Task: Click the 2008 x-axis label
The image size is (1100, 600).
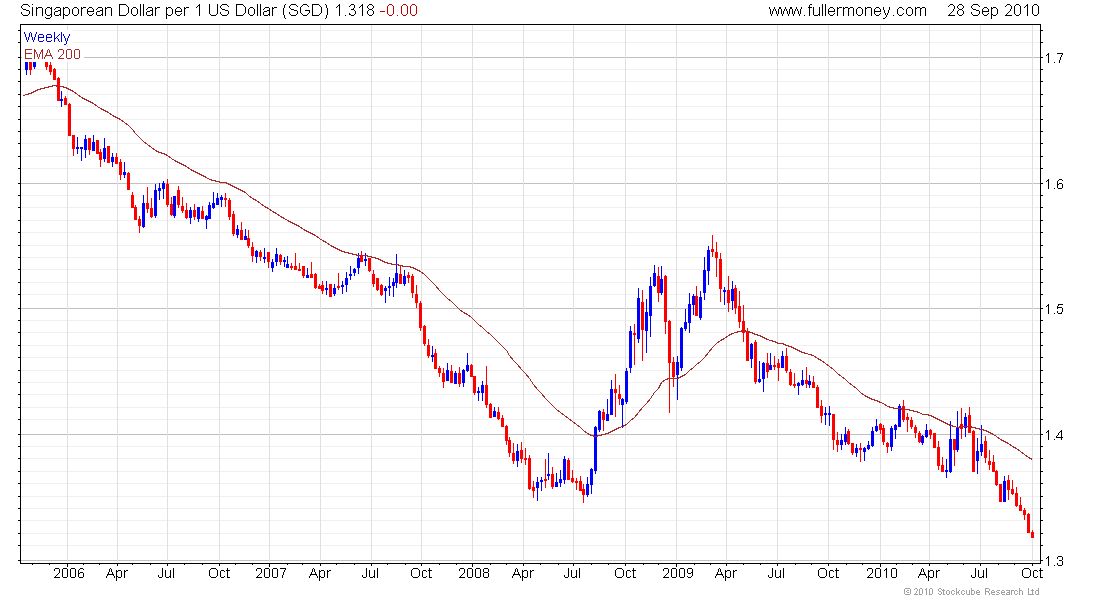Action: click(x=474, y=573)
